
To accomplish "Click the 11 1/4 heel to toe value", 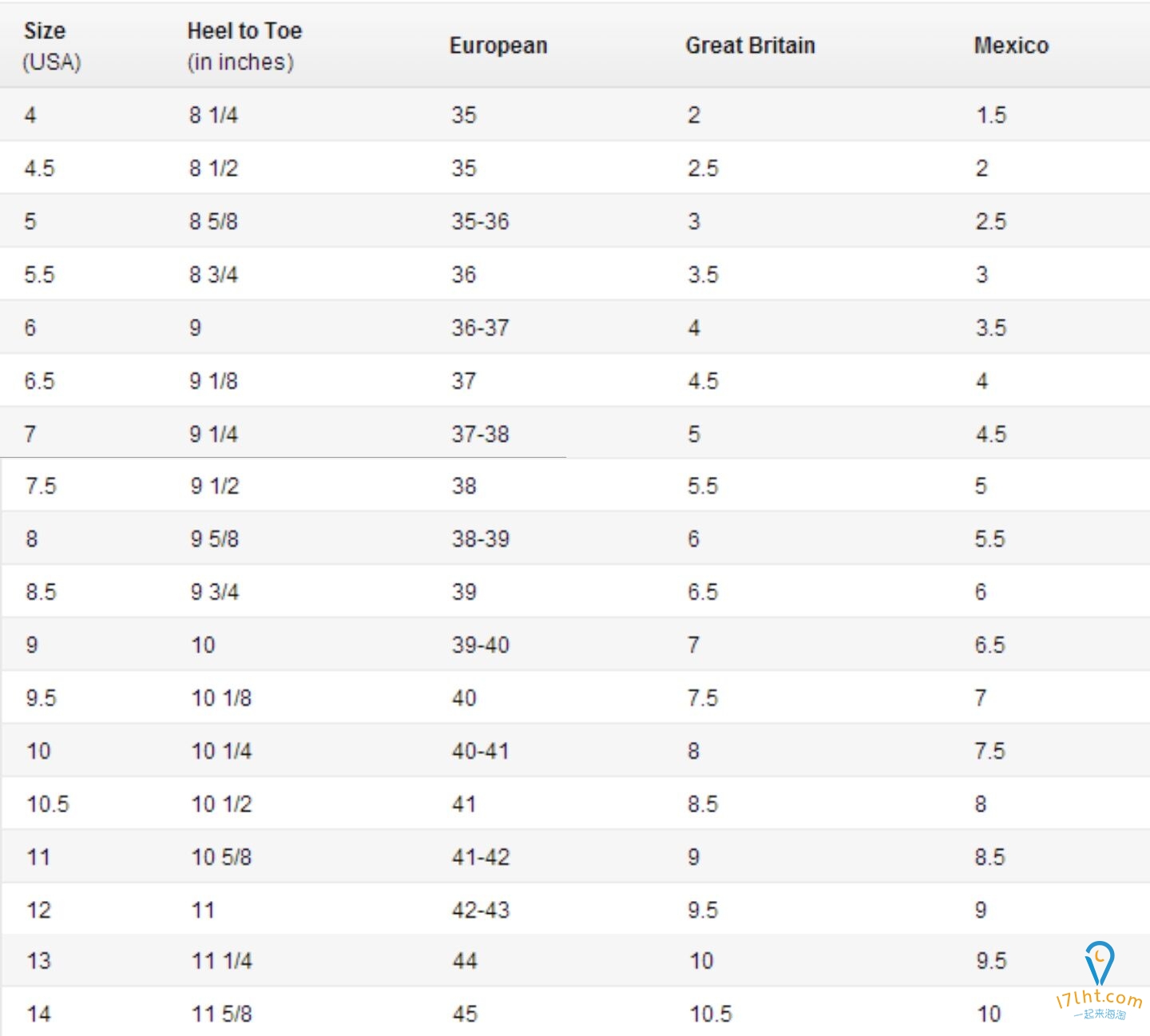I will [222, 961].
